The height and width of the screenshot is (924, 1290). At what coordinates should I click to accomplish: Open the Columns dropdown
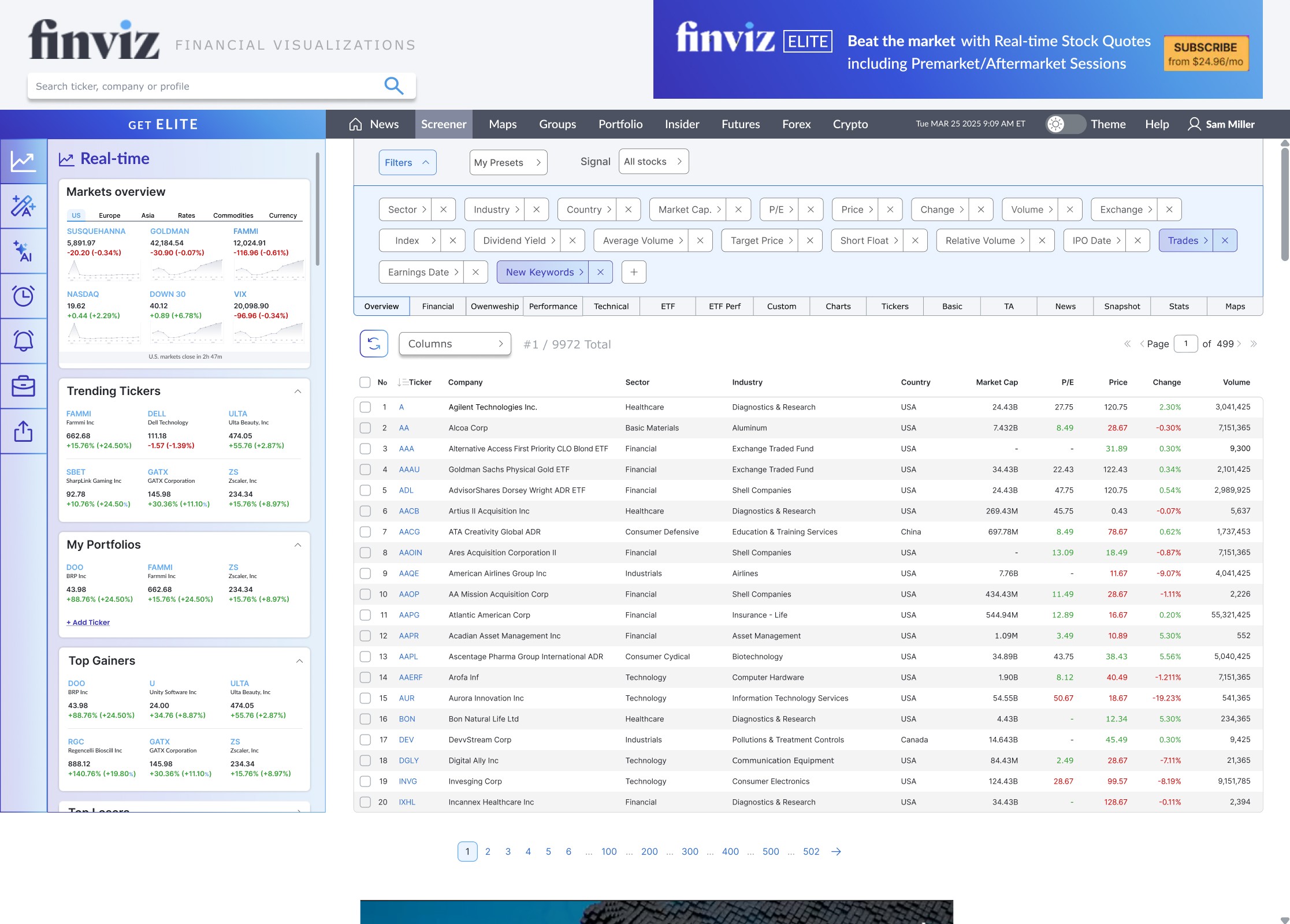tap(455, 344)
